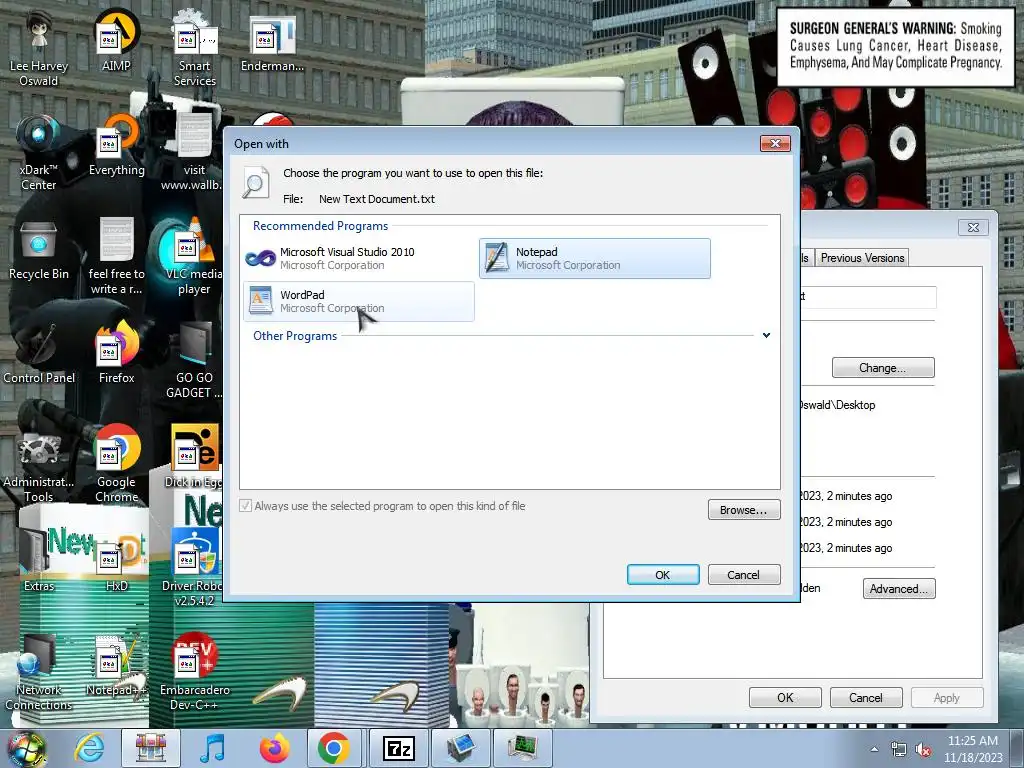Open Firefox from the taskbar

point(274,748)
